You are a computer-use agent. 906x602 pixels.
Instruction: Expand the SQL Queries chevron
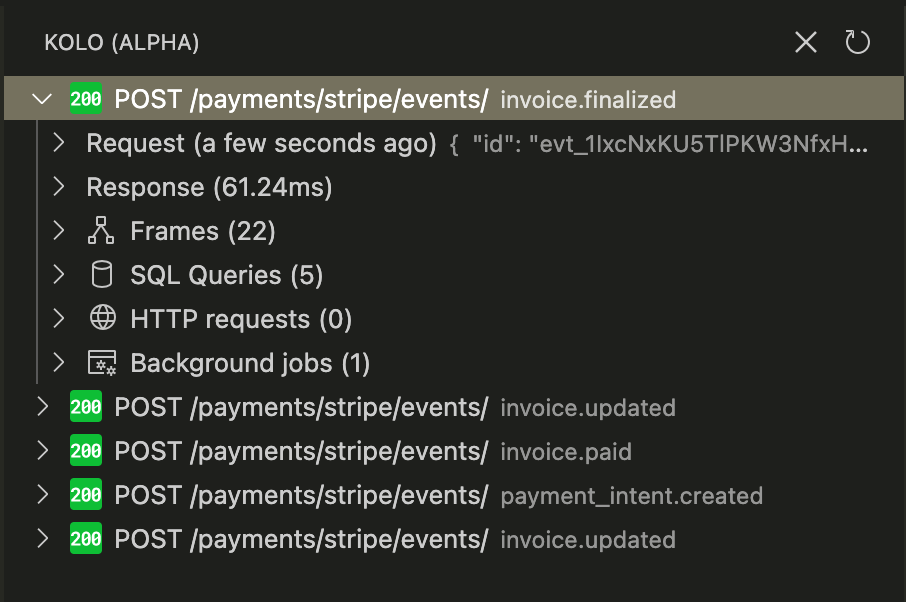coord(59,275)
